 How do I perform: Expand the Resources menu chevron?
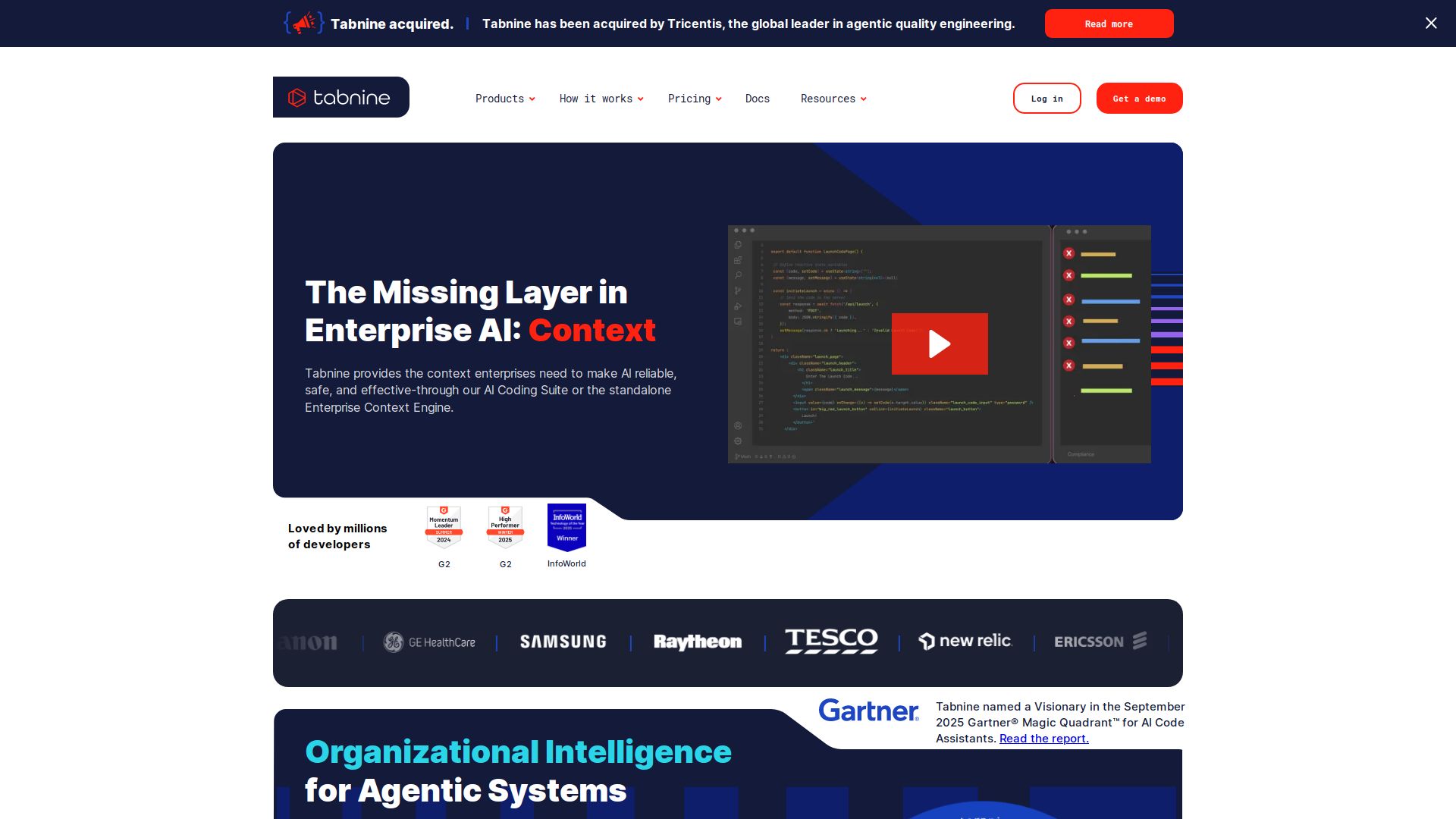point(864,99)
